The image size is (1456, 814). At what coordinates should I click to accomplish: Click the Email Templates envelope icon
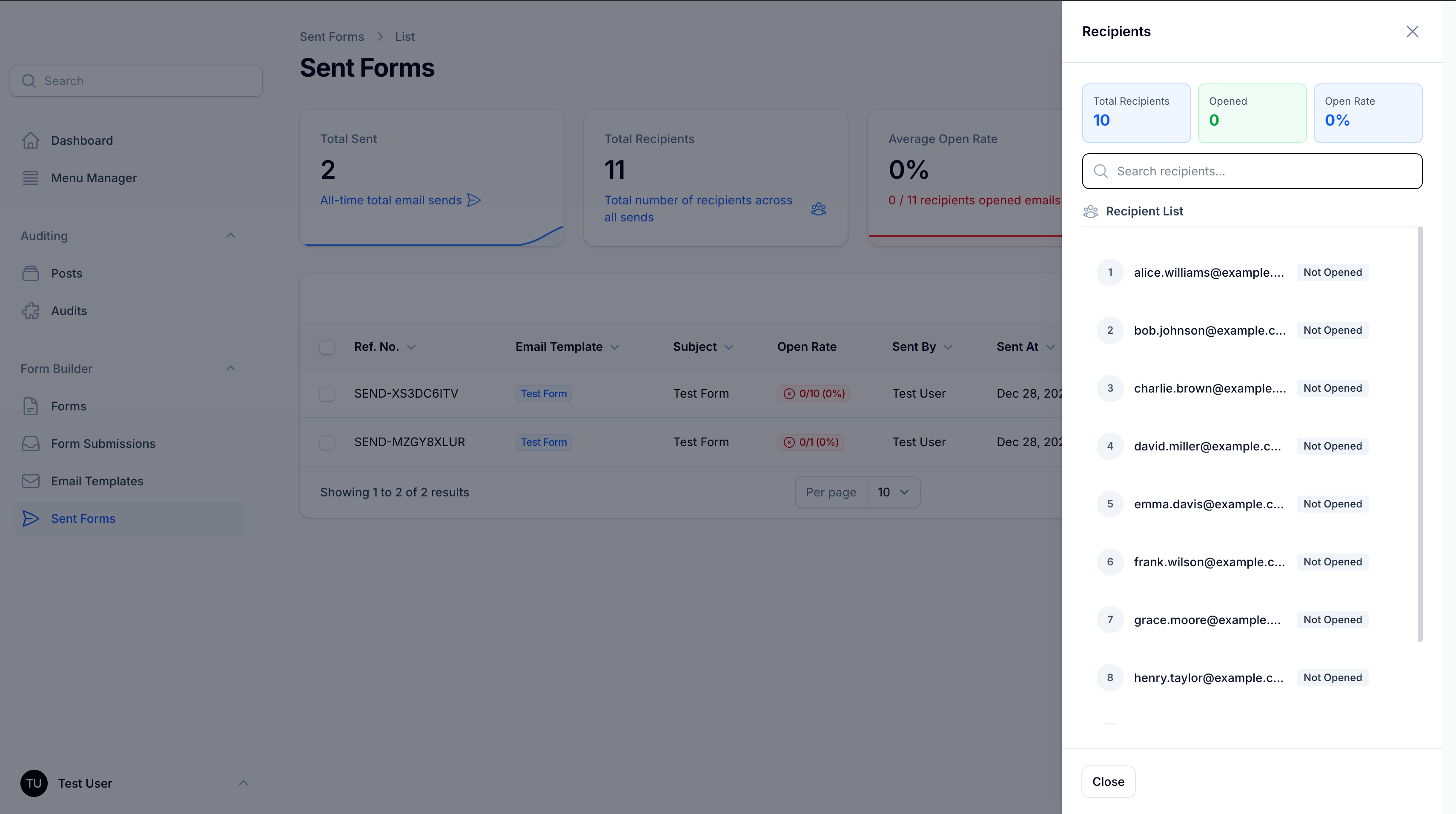pos(31,481)
